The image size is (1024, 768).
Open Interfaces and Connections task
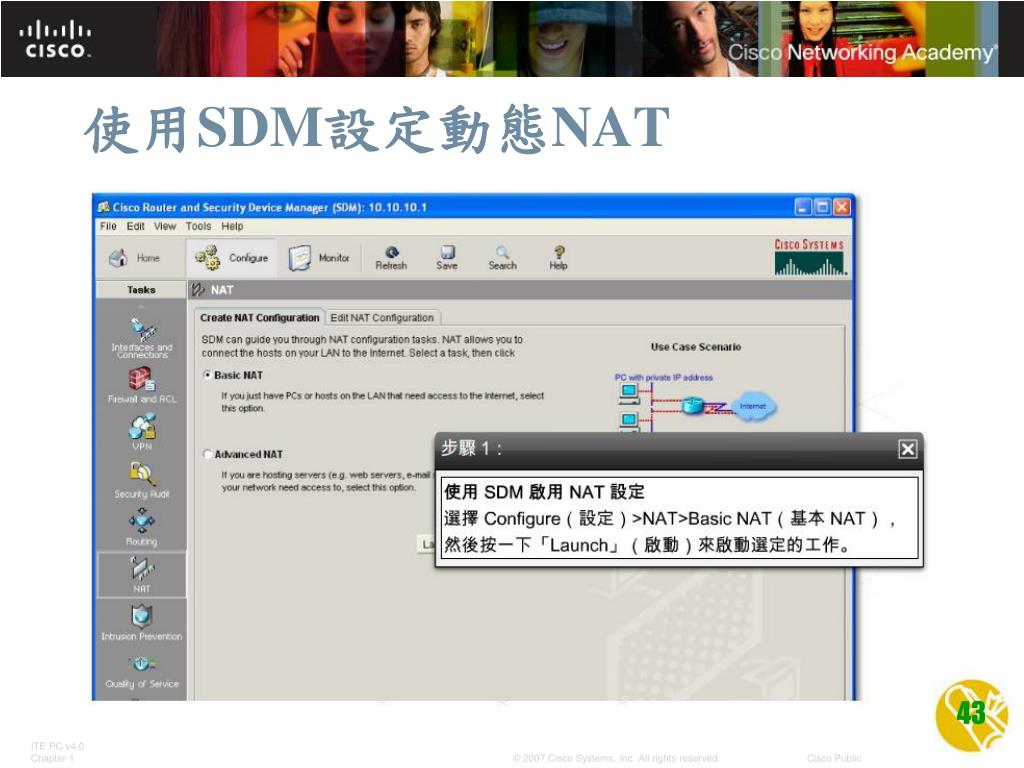(142, 338)
